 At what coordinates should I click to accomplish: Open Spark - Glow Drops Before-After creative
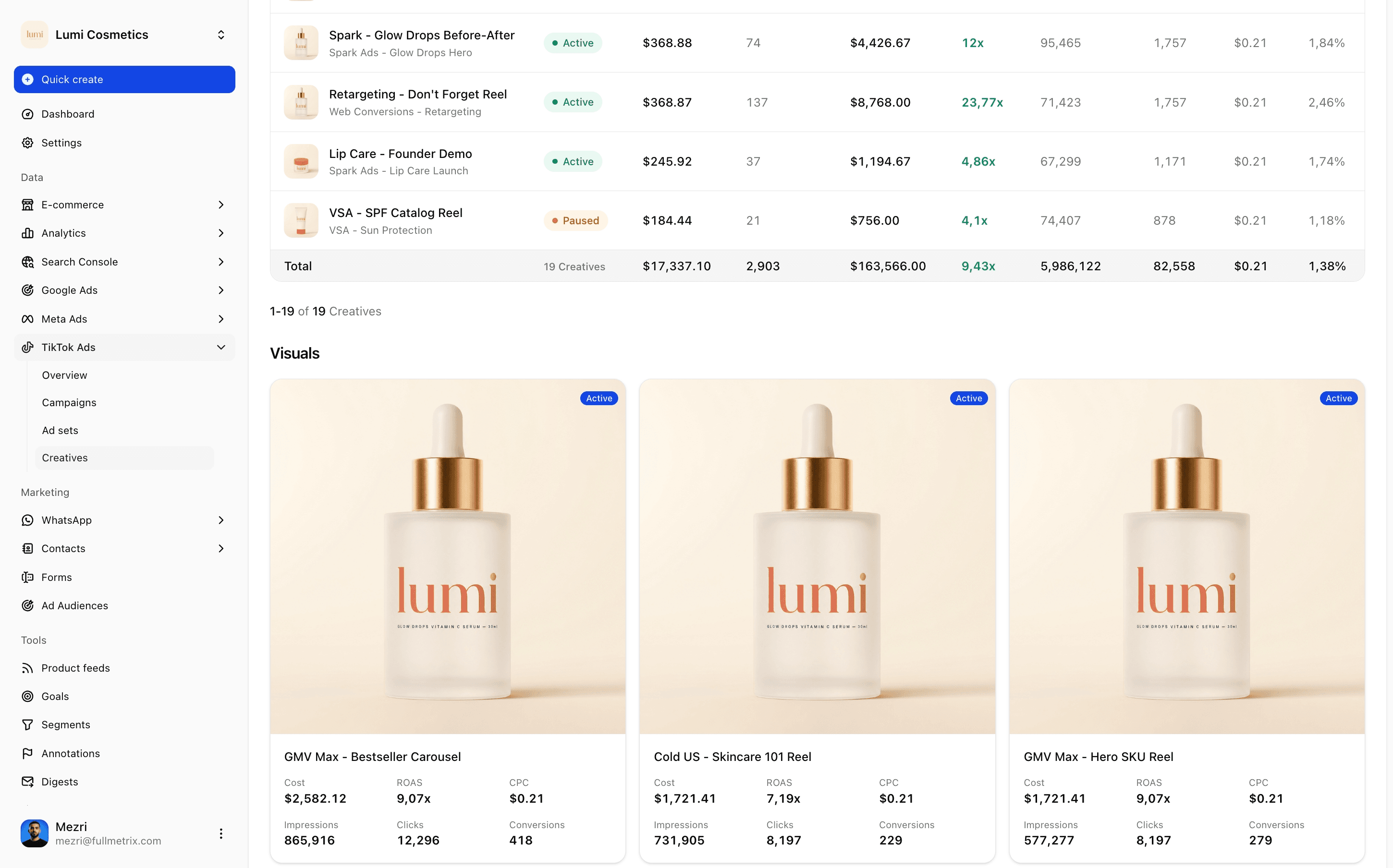coord(421,35)
